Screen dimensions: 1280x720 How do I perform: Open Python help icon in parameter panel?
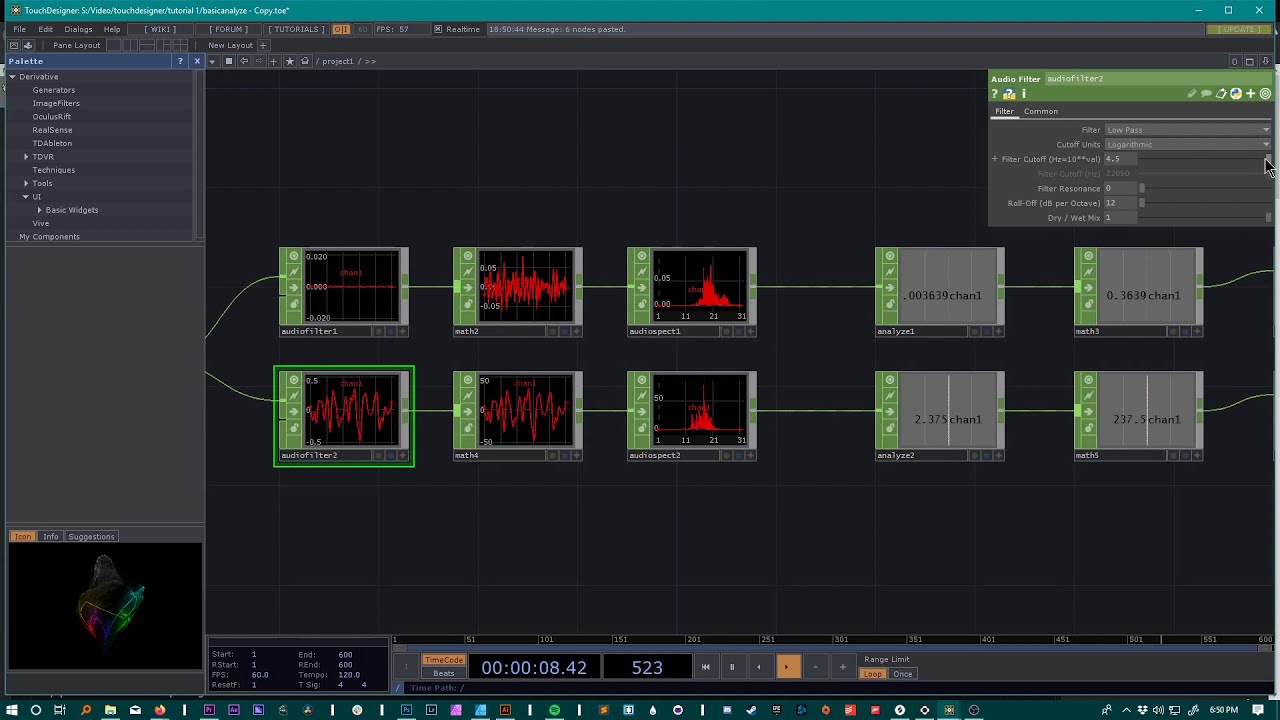pos(1009,94)
